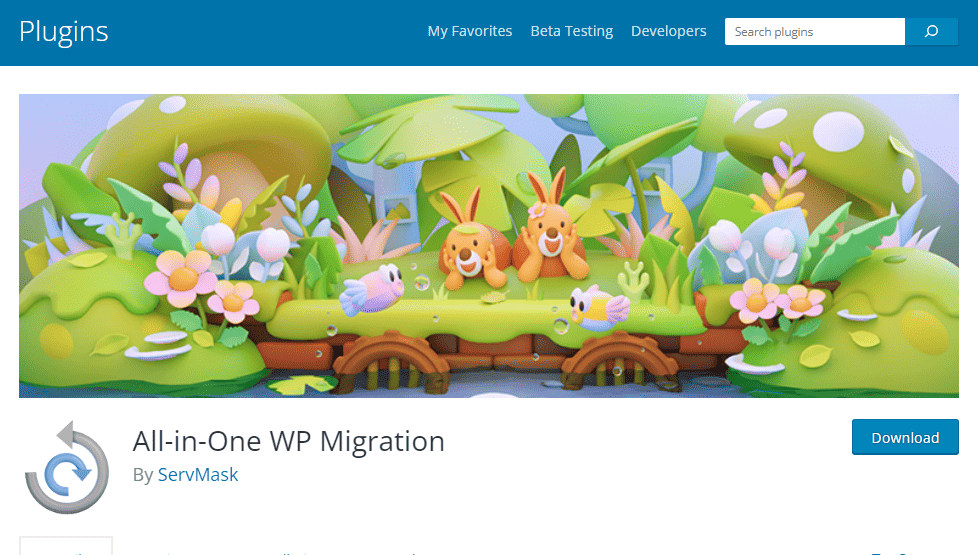
Task: Go to the Beta Testing page
Action: tap(571, 31)
